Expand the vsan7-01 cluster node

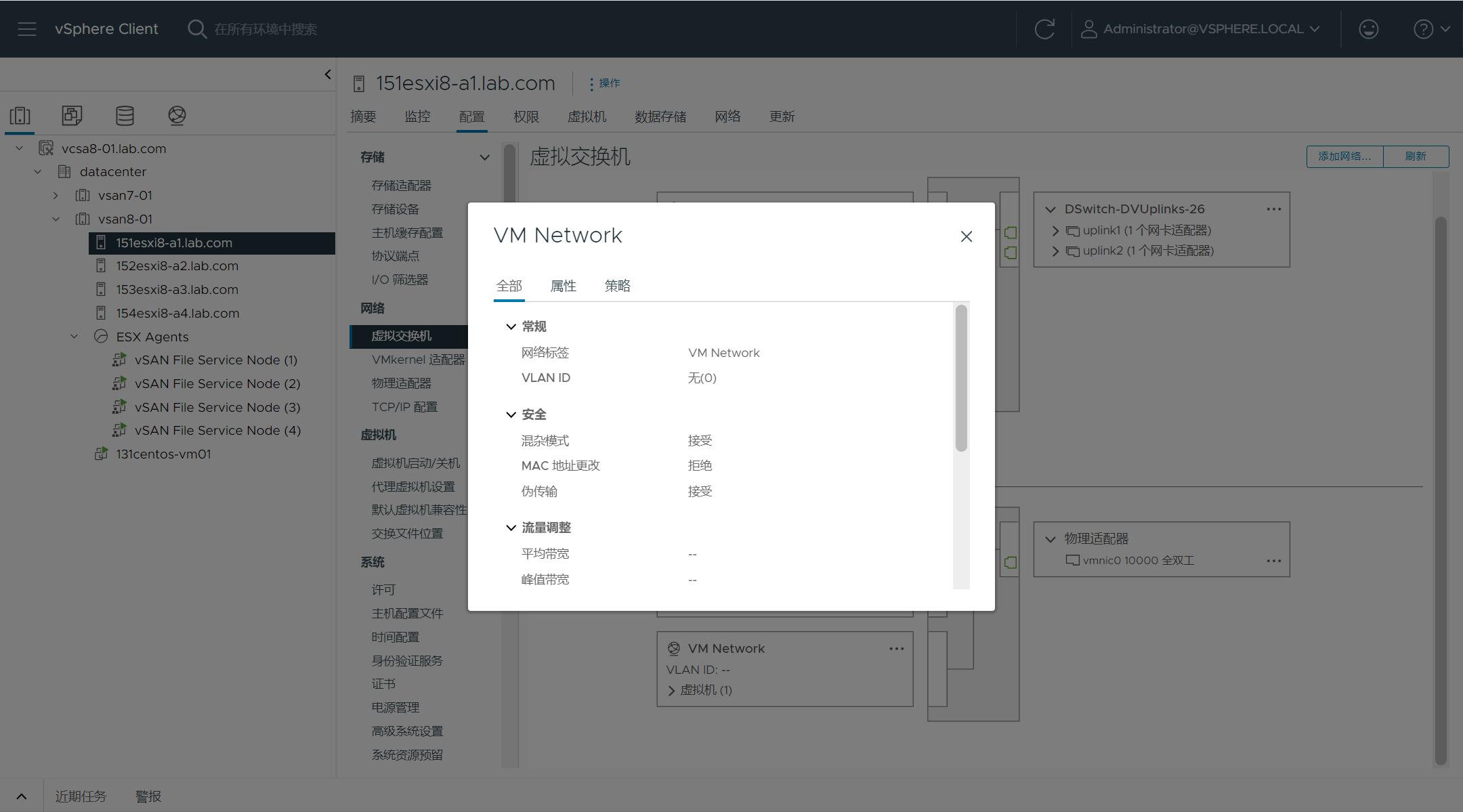click(56, 196)
